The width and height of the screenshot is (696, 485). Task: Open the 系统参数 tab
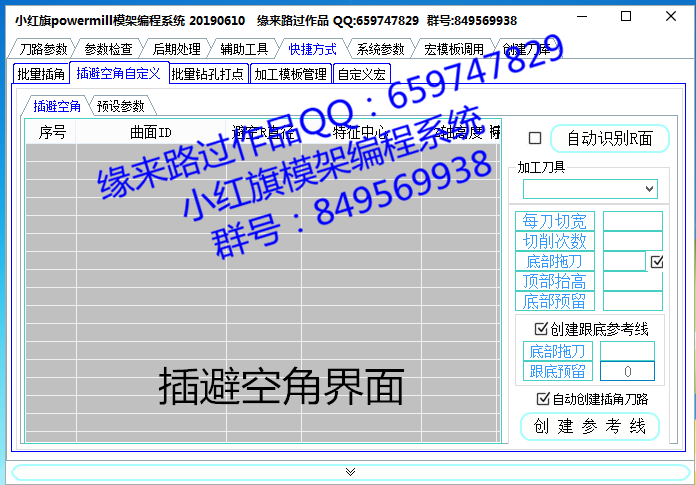(380, 49)
